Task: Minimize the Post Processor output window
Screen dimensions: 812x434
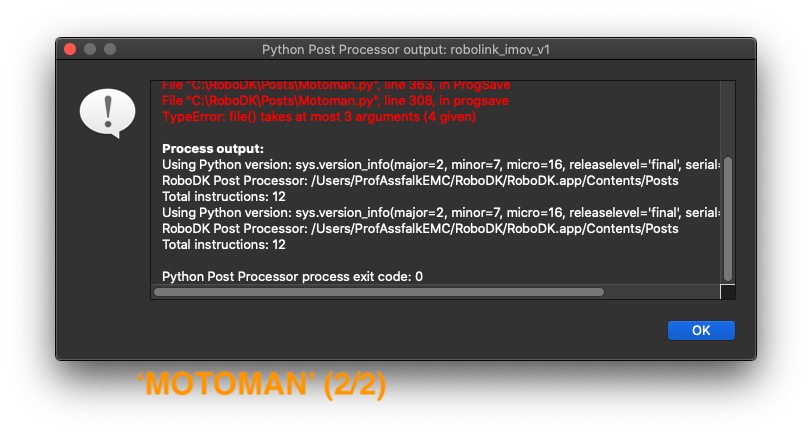Action: point(90,48)
